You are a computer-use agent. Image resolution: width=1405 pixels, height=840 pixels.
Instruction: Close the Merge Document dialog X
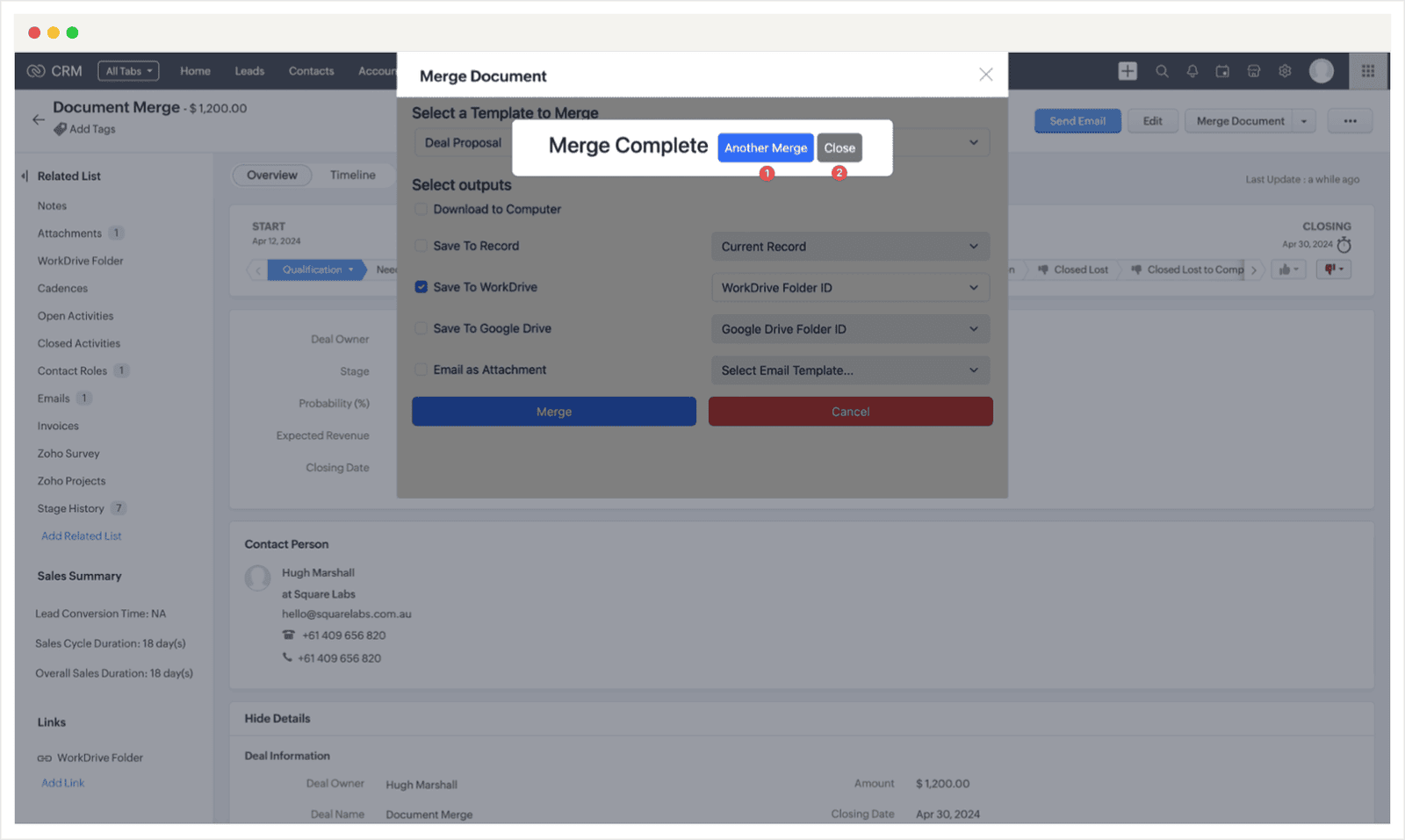pyautogui.click(x=986, y=75)
